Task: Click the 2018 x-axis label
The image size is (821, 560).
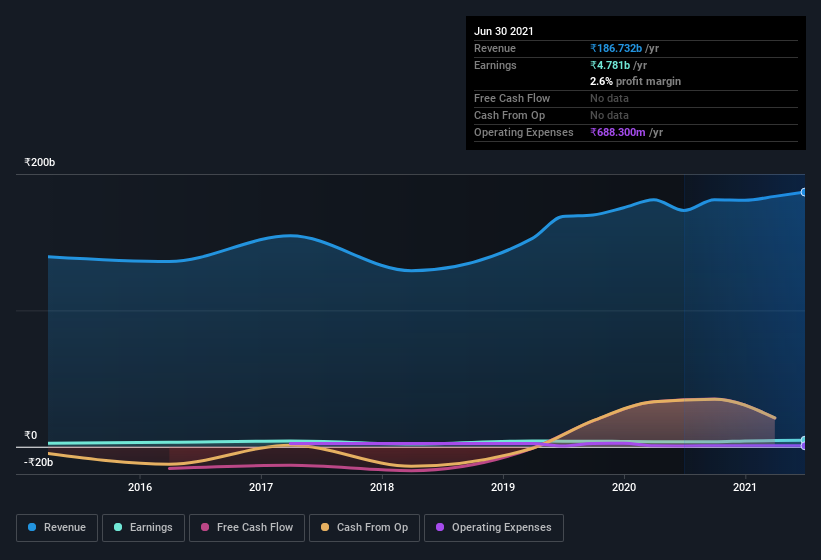Action: (x=382, y=487)
